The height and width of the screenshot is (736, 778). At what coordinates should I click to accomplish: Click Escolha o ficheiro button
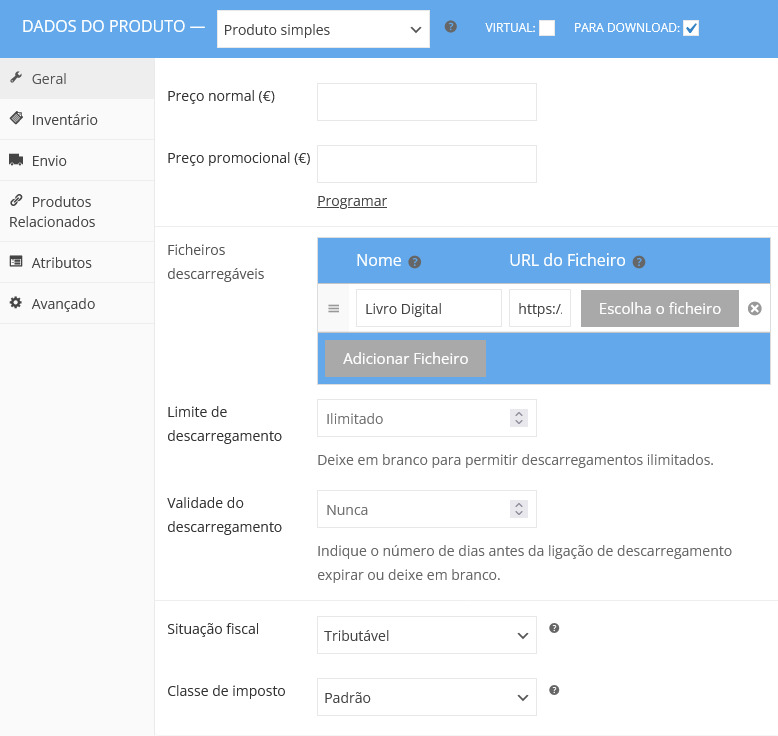pos(659,309)
